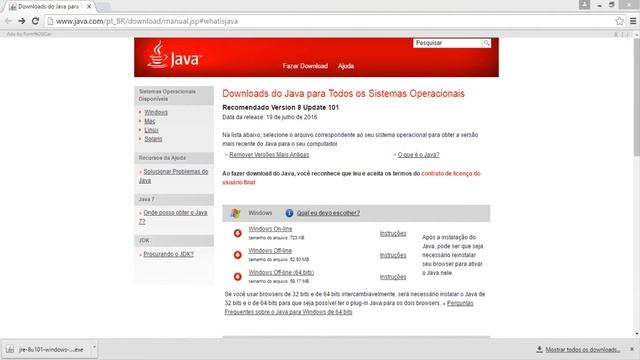Close the downloads bar with the X

point(632,349)
